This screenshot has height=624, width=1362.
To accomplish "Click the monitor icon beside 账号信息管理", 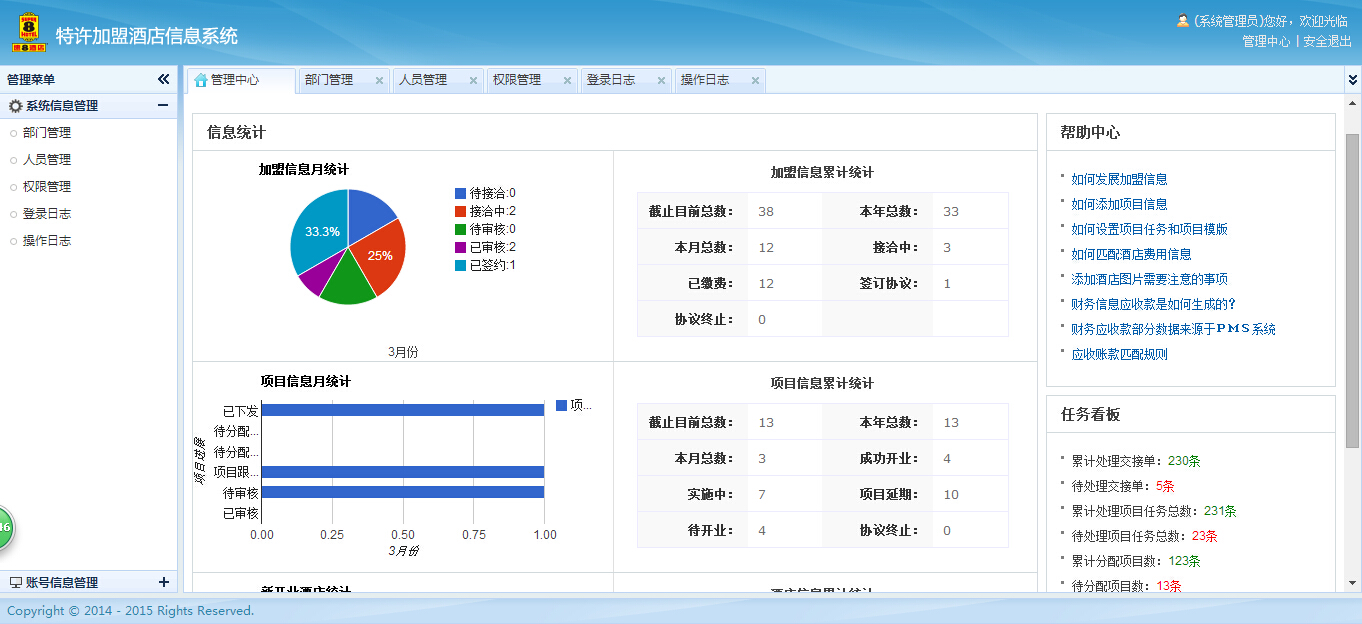I will [x=16, y=582].
